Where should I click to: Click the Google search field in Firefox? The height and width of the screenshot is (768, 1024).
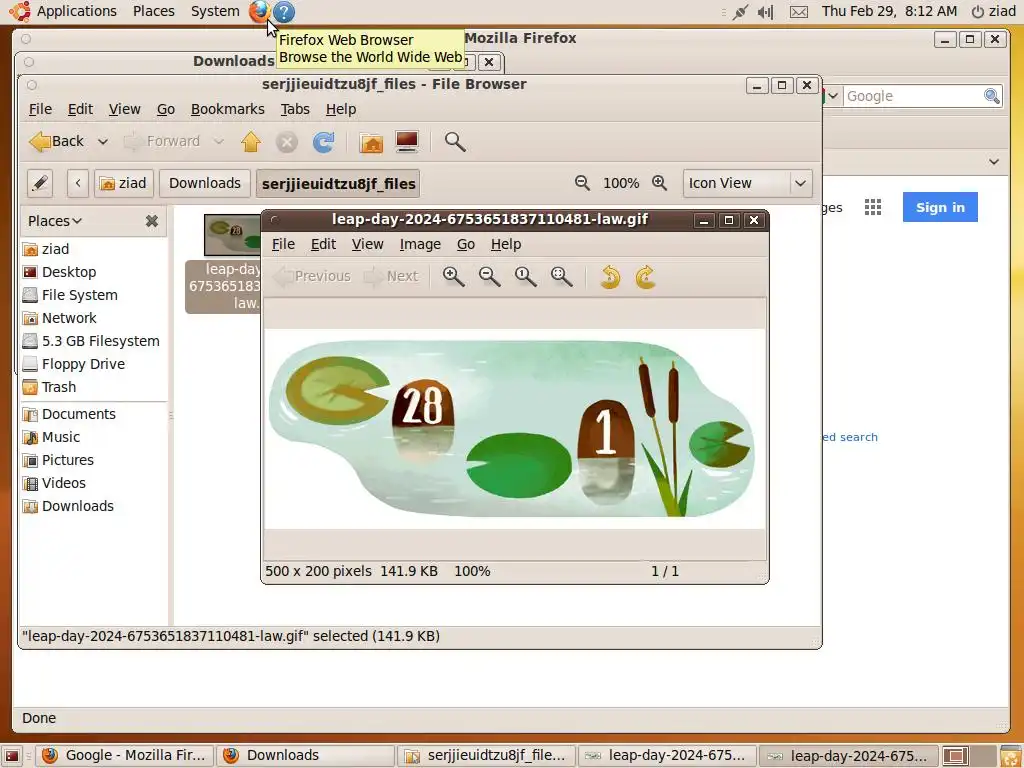[x=913, y=96]
